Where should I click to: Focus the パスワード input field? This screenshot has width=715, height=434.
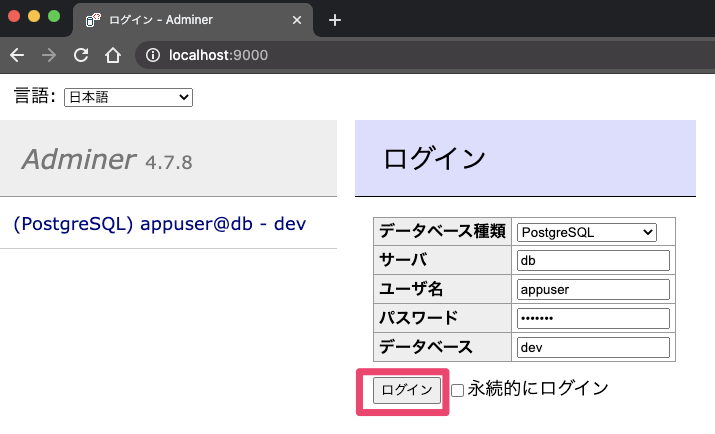tap(593, 318)
